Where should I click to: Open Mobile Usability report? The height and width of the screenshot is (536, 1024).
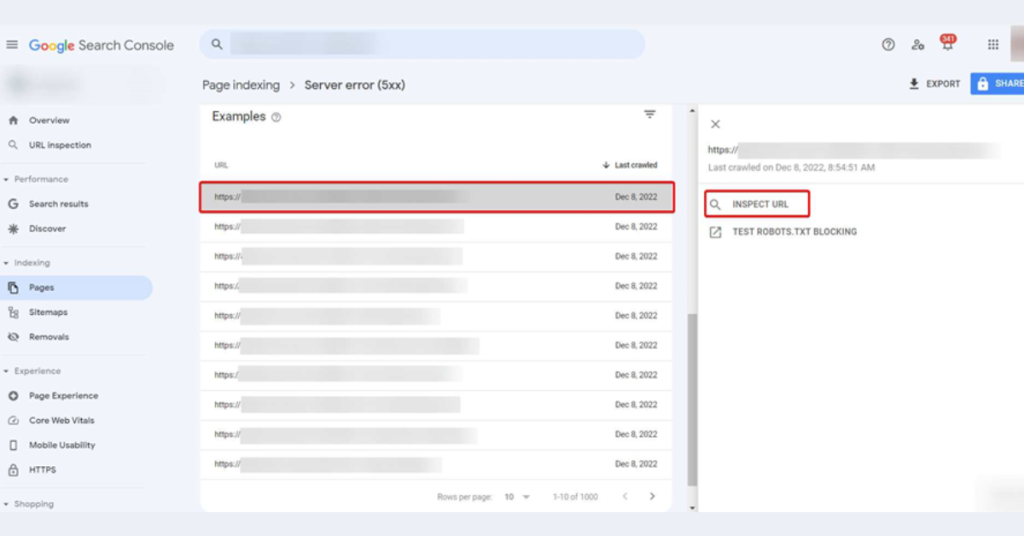pos(62,445)
